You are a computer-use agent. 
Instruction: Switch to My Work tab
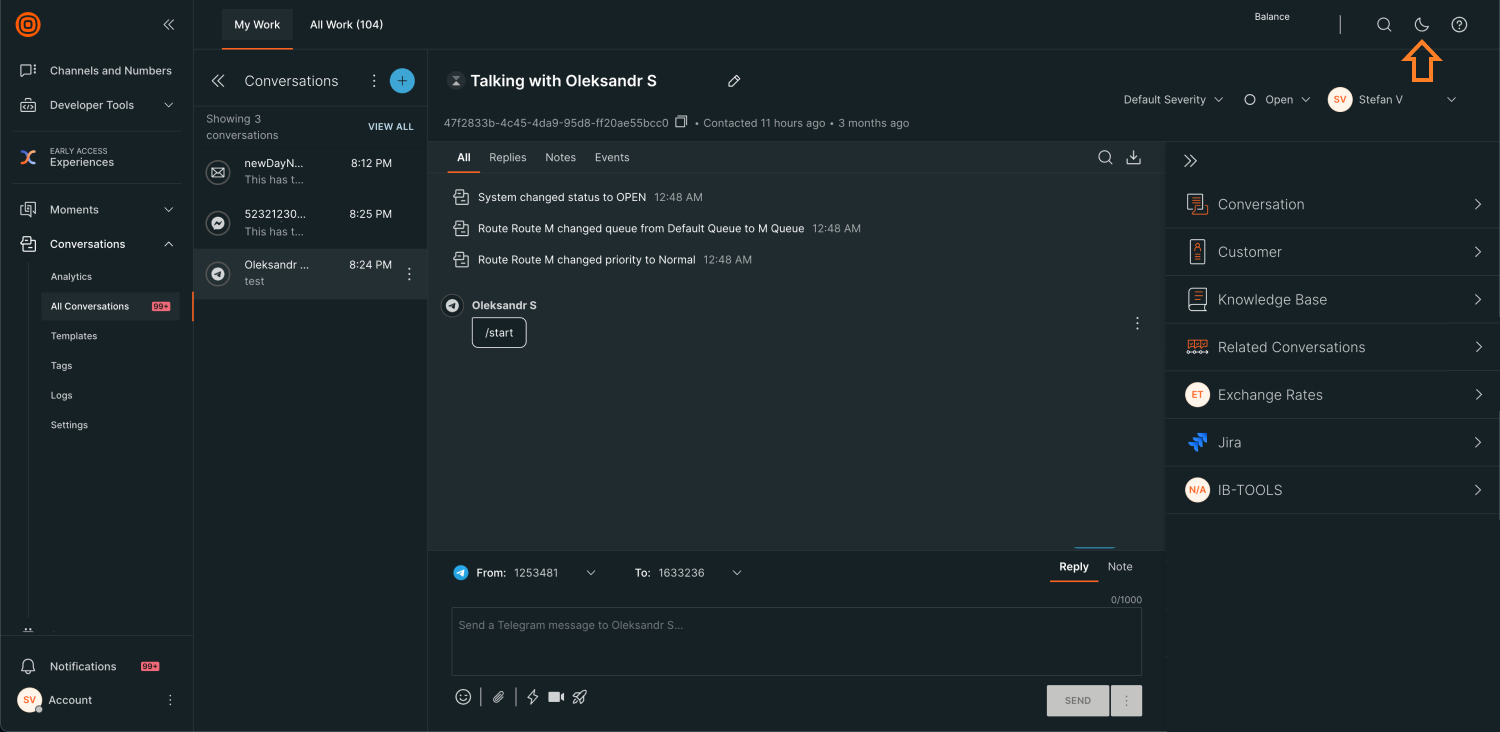[257, 25]
